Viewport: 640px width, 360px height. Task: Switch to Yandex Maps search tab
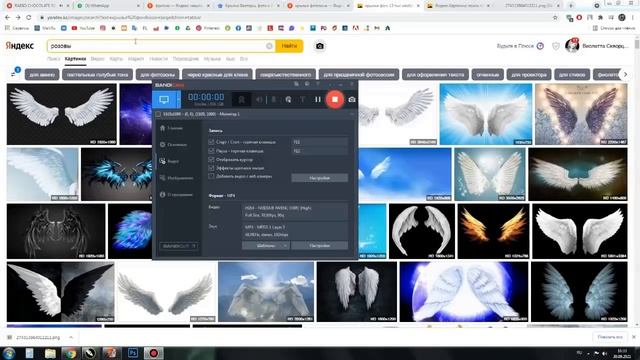coord(116,59)
